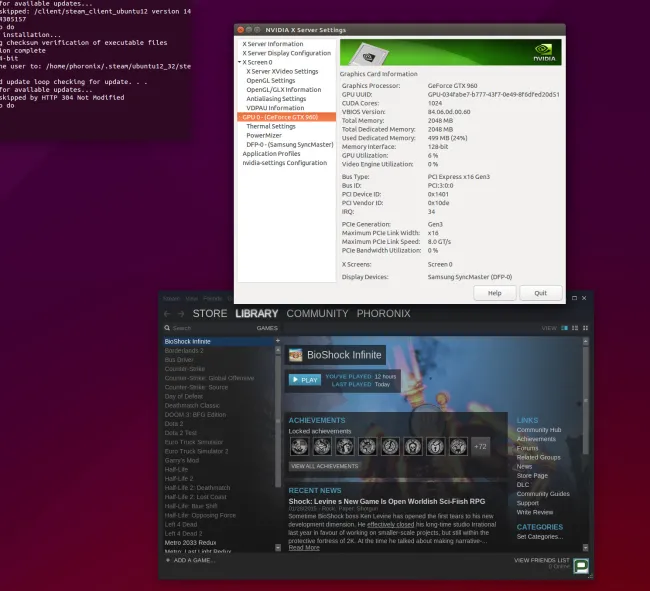Image resolution: width=650 pixels, height=591 pixels.
Task: Open the Levine news headline
Action: pos(387,501)
